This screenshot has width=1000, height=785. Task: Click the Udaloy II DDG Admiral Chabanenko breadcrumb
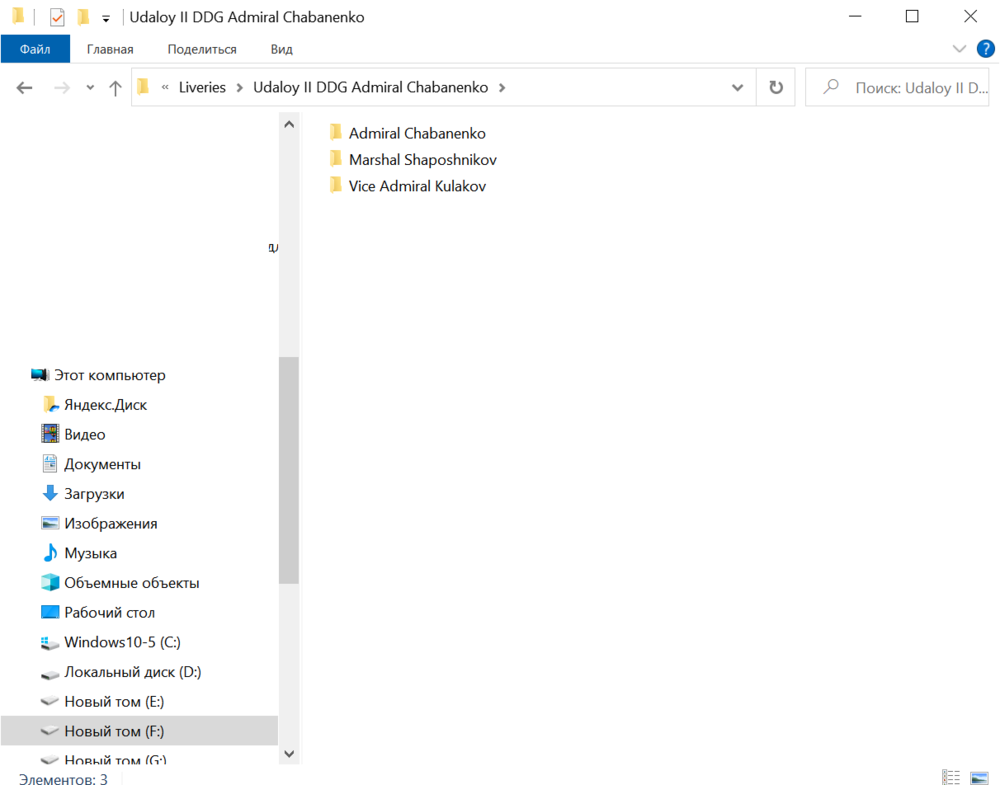pos(371,87)
